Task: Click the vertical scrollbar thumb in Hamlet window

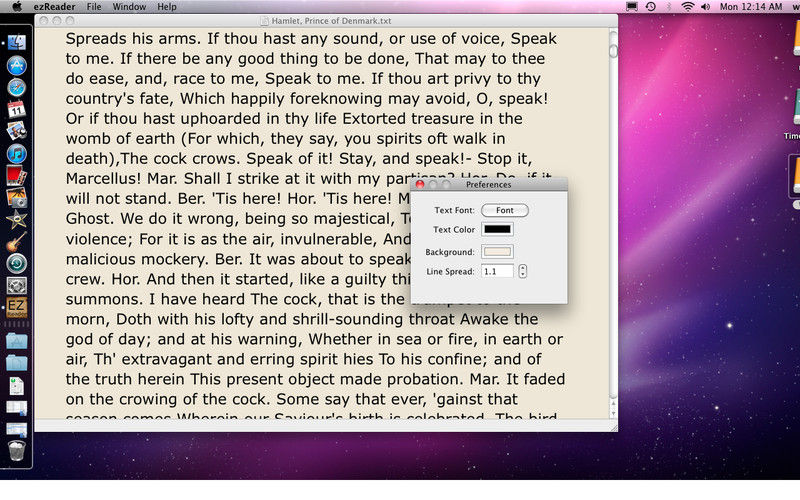Action: [613, 51]
